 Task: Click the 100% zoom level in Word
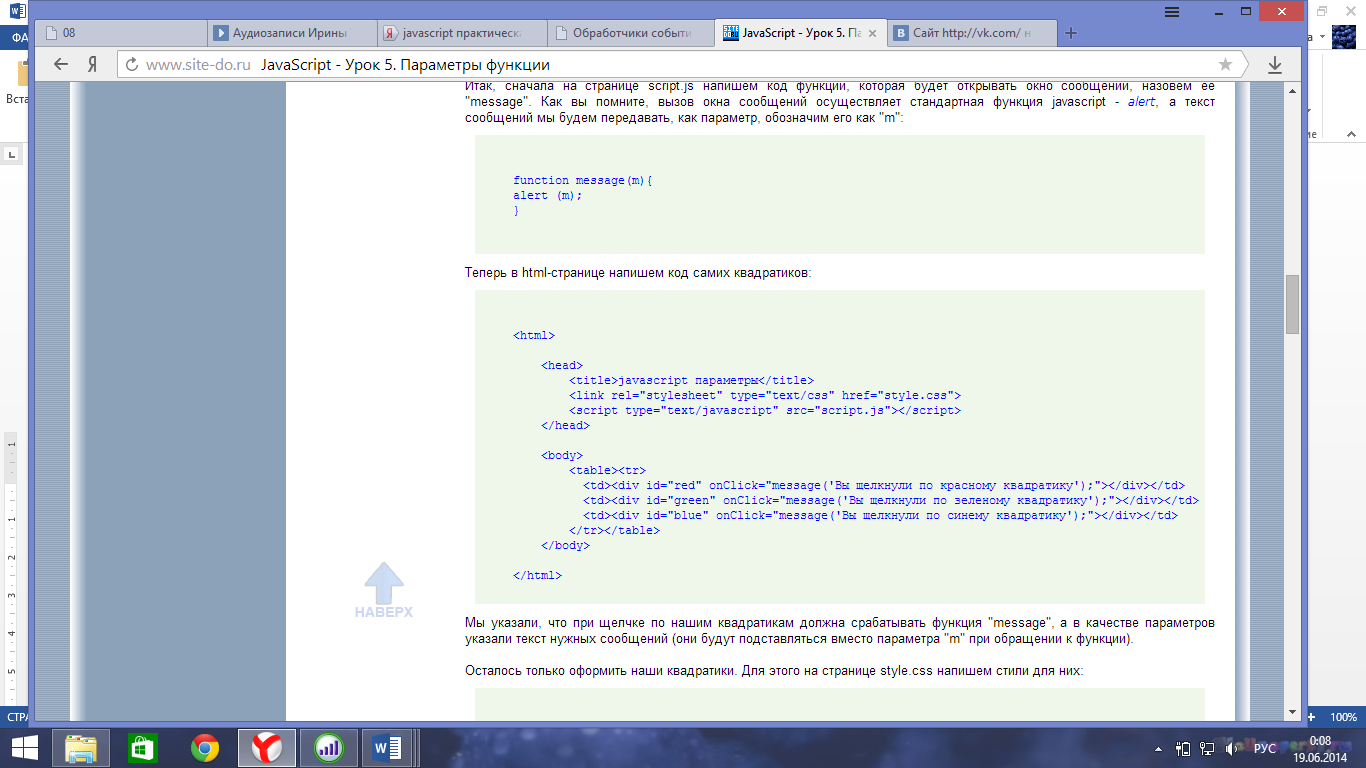(x=1343, y=717)
